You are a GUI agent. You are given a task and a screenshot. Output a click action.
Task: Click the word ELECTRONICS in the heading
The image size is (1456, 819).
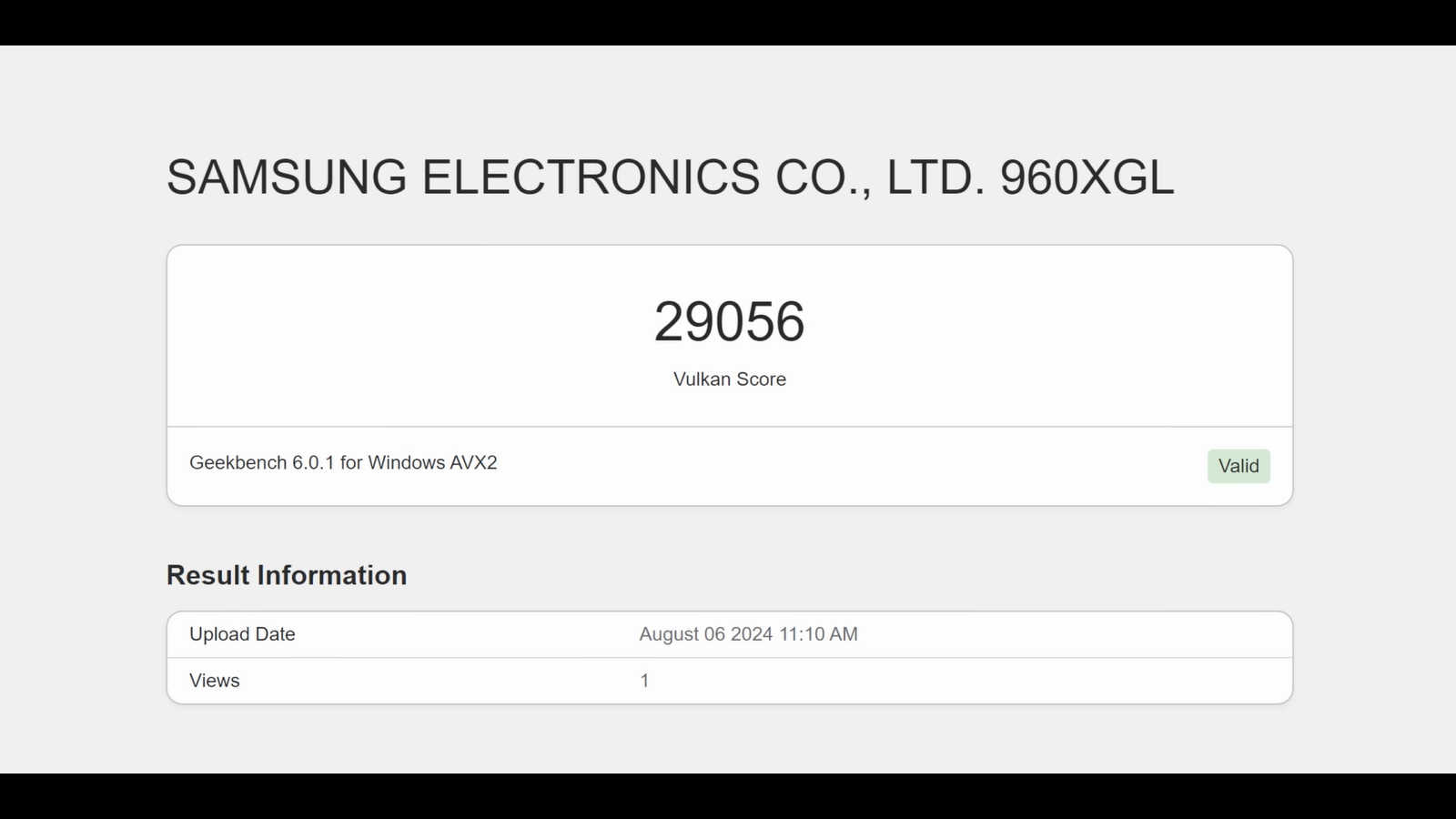point(591,177)
